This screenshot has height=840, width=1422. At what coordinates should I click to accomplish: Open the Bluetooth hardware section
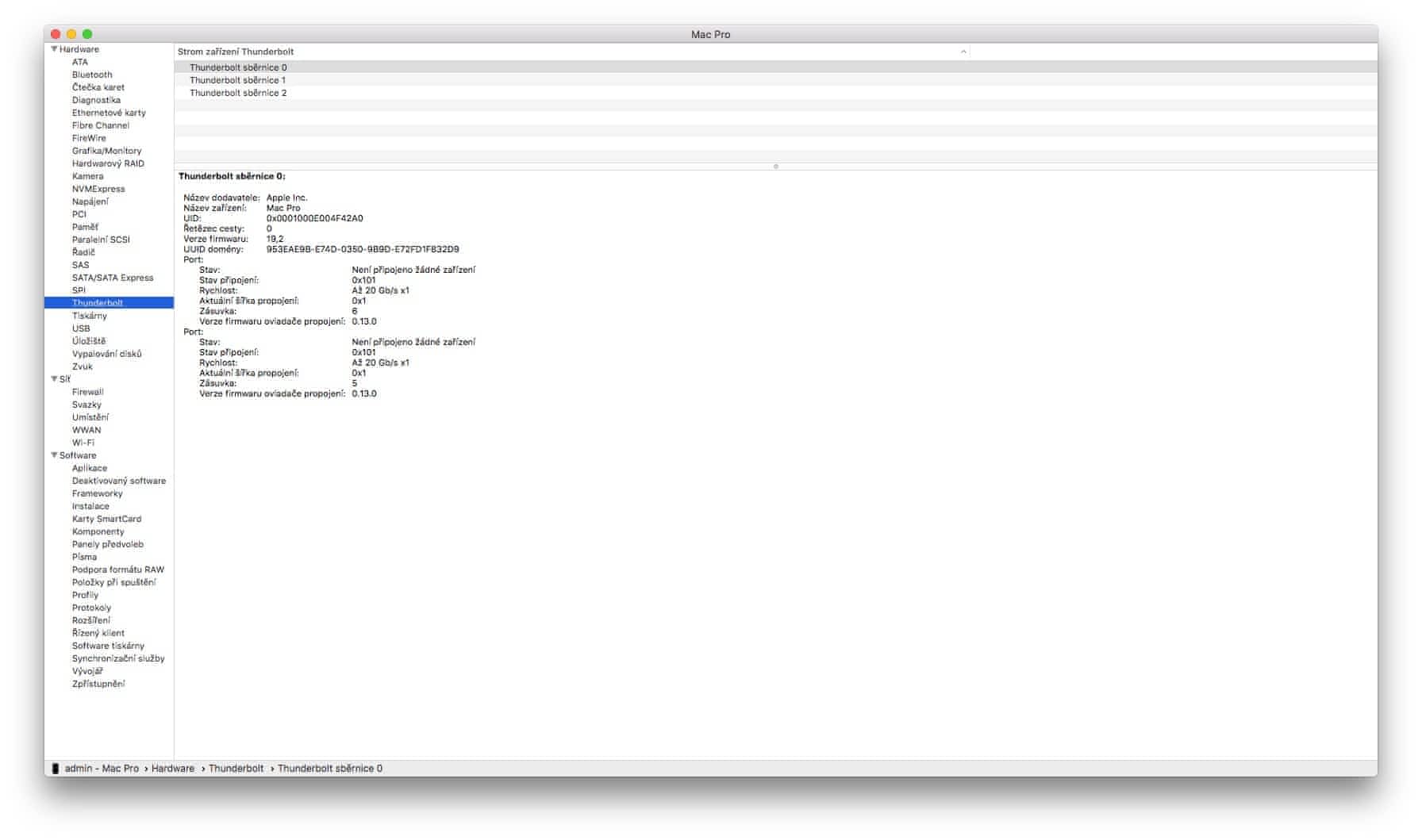point(92,75)
